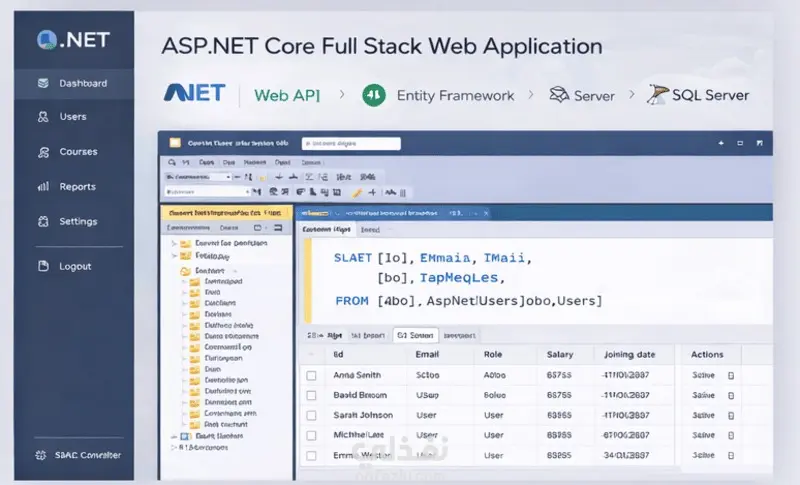
Task: Expand the last node at the tree bottom
Action: pyautogui.click(x=173, y=447)
